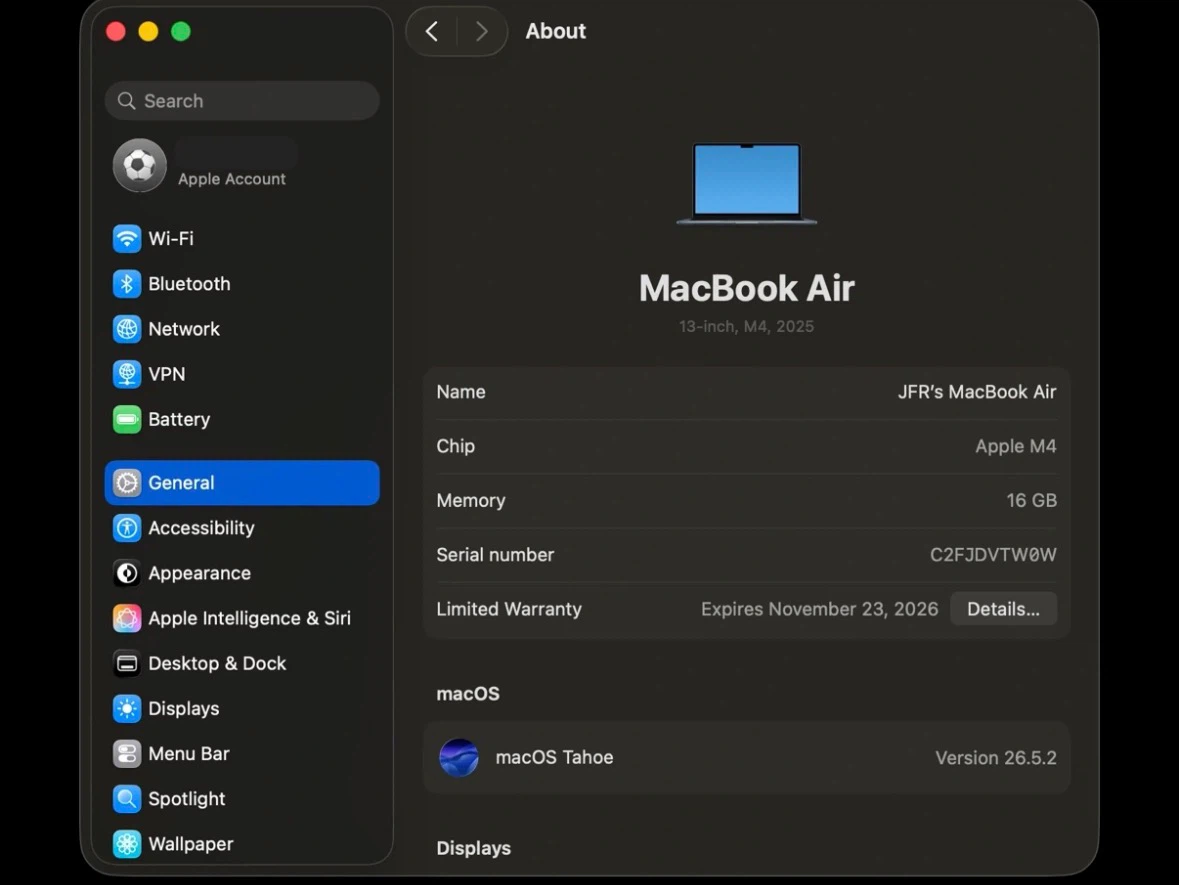The width and height of the screenshot is (1179, 885).
Task: Click the search magnifier icon
Action: coord(126,101)
